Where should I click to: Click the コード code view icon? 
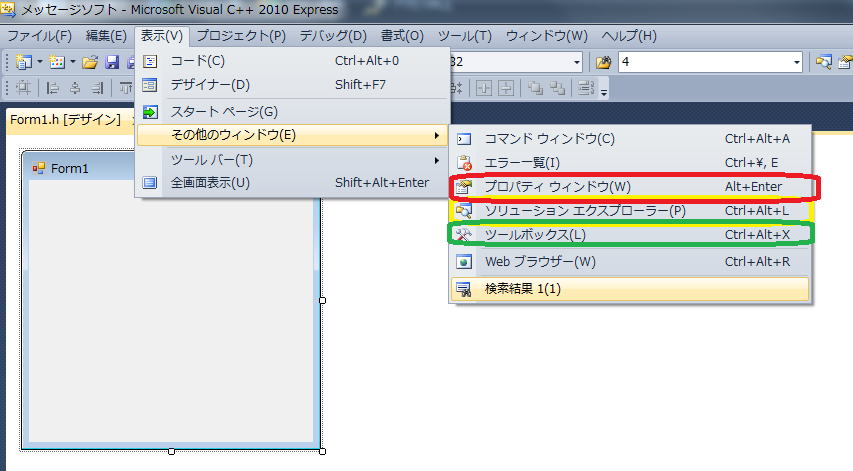click(150, 61)
